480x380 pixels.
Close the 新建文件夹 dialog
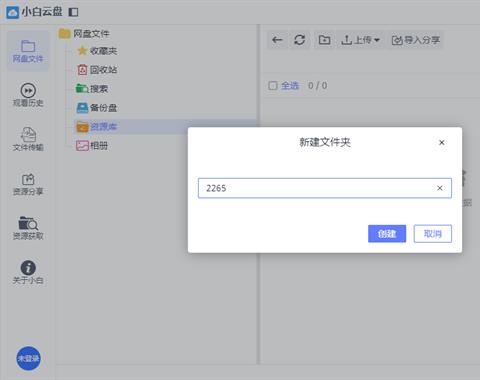[x=442, y=142]
